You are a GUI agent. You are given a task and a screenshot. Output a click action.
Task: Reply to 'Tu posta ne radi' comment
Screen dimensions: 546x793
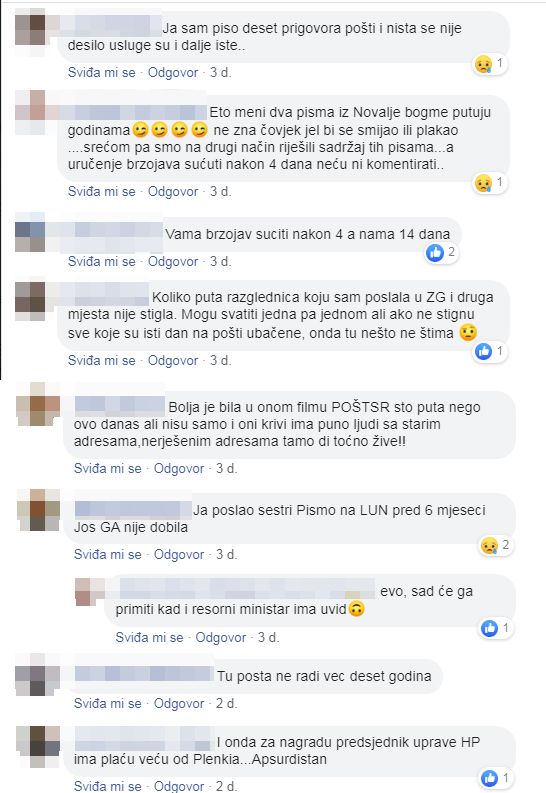point(179,703)
